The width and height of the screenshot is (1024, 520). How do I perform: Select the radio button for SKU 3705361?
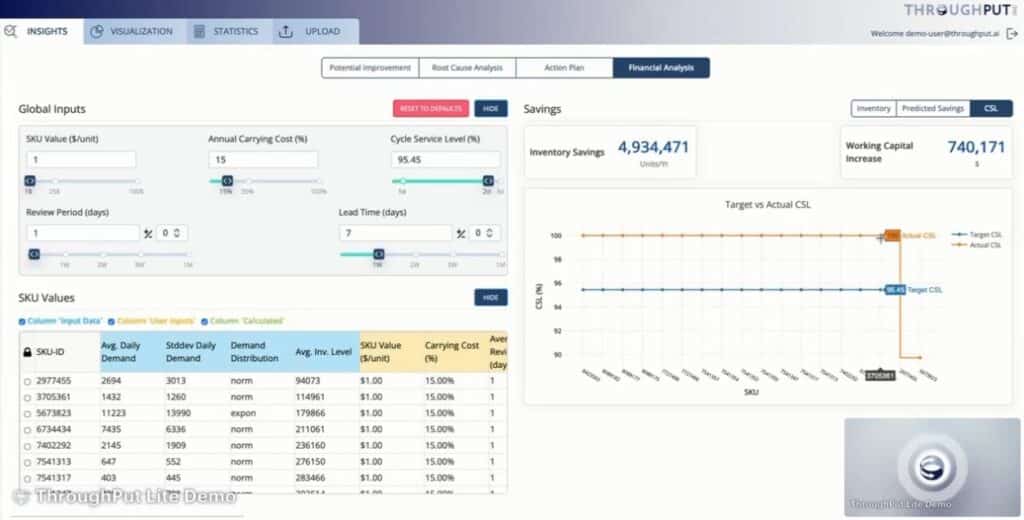click(x=27, y=397)
